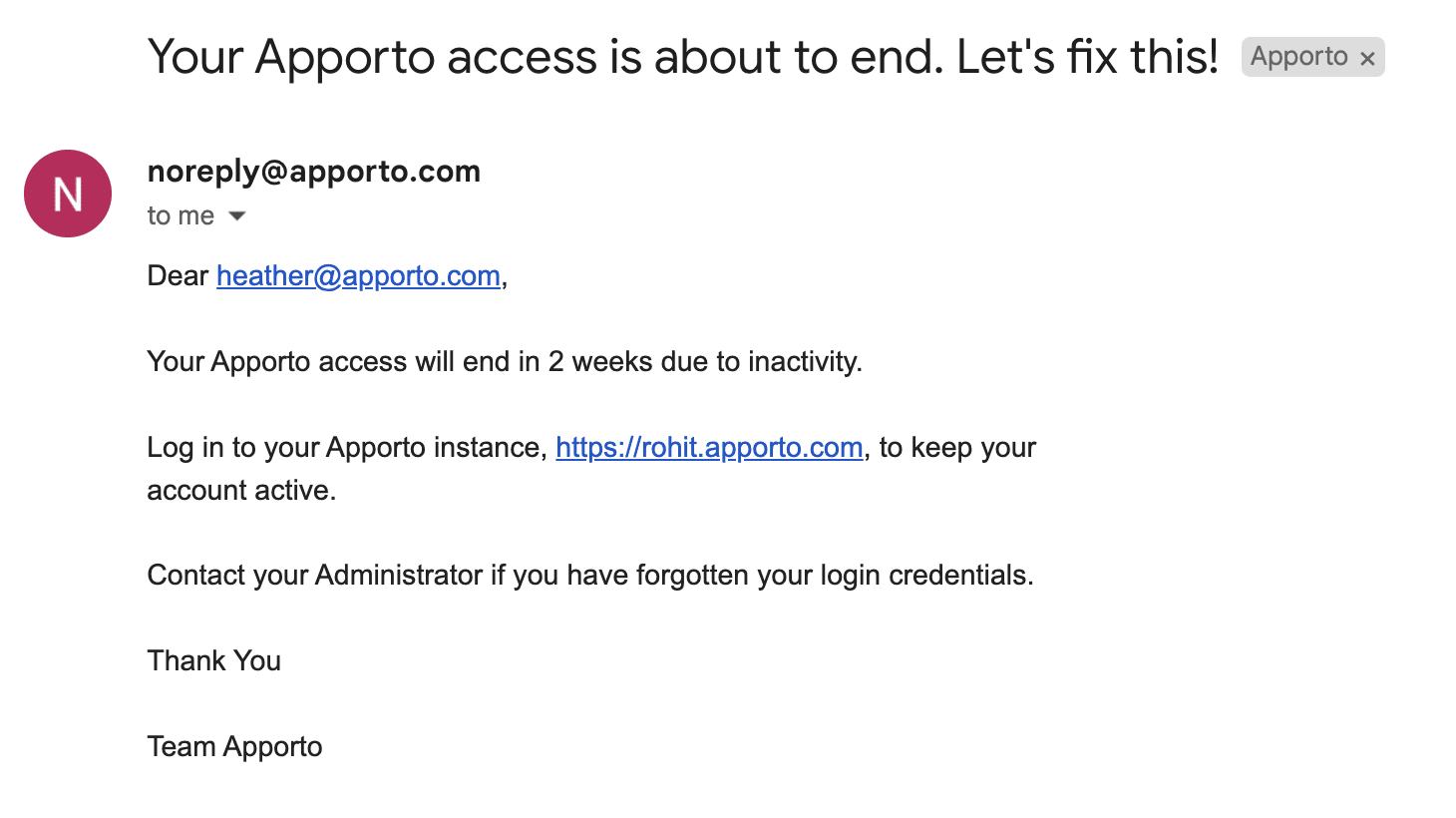Click "Log in to your Apporto instance" text
The height and width of the screenshot is (818, 1456).
346,448
